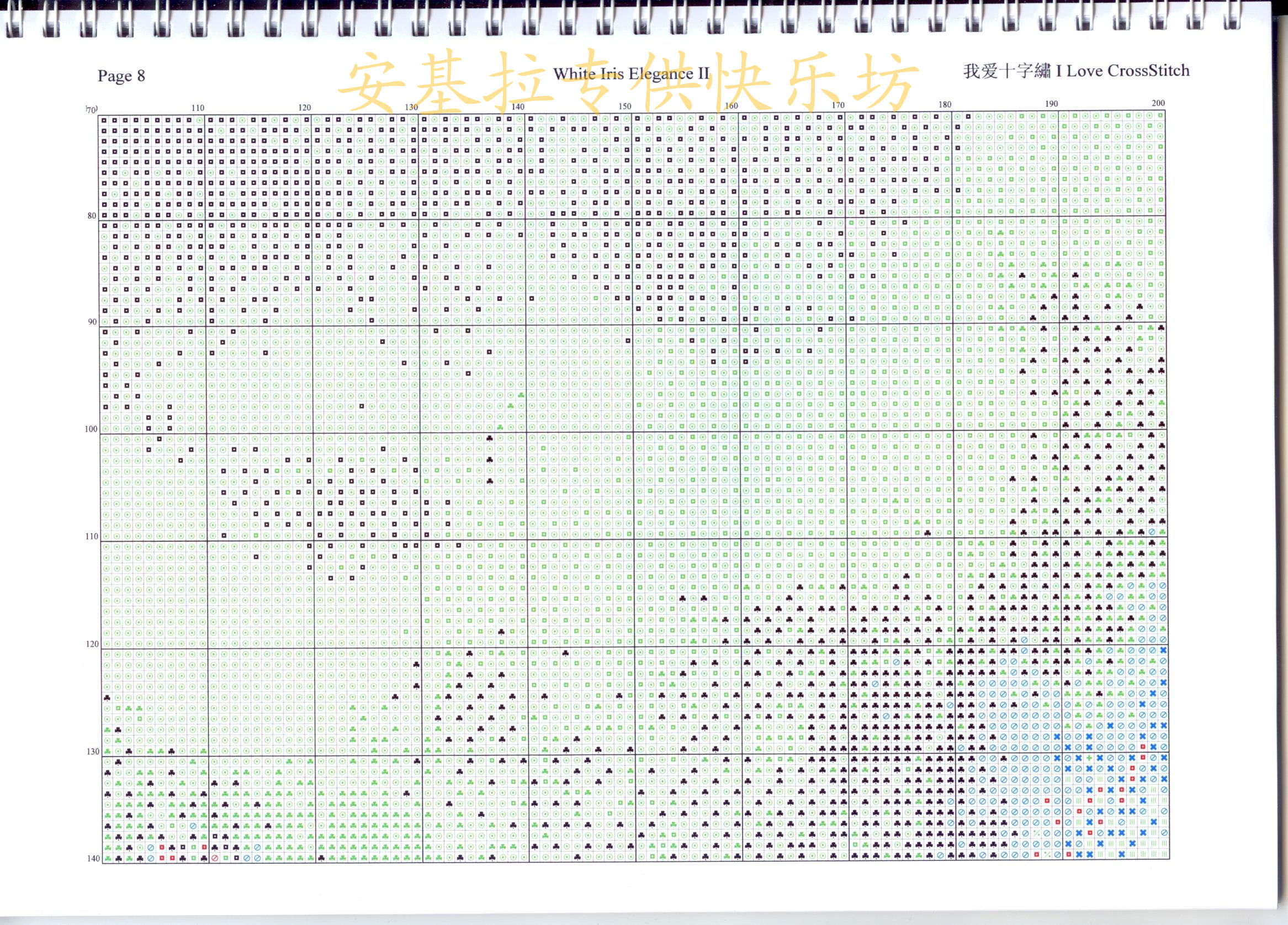Select column marker 110 above the grid
The width and height of the screenshot is (1288, 925).
click(x=198, y=108)
